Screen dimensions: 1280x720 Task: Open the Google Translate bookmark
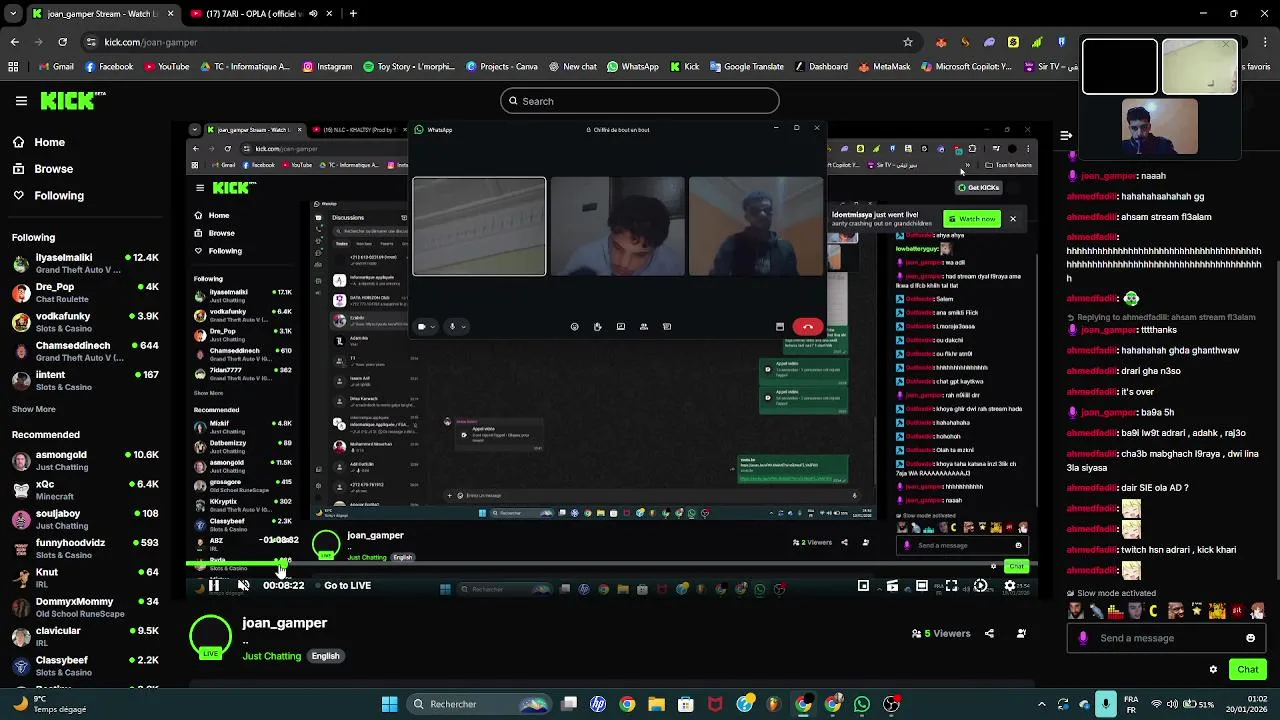[x=746, y=67]
